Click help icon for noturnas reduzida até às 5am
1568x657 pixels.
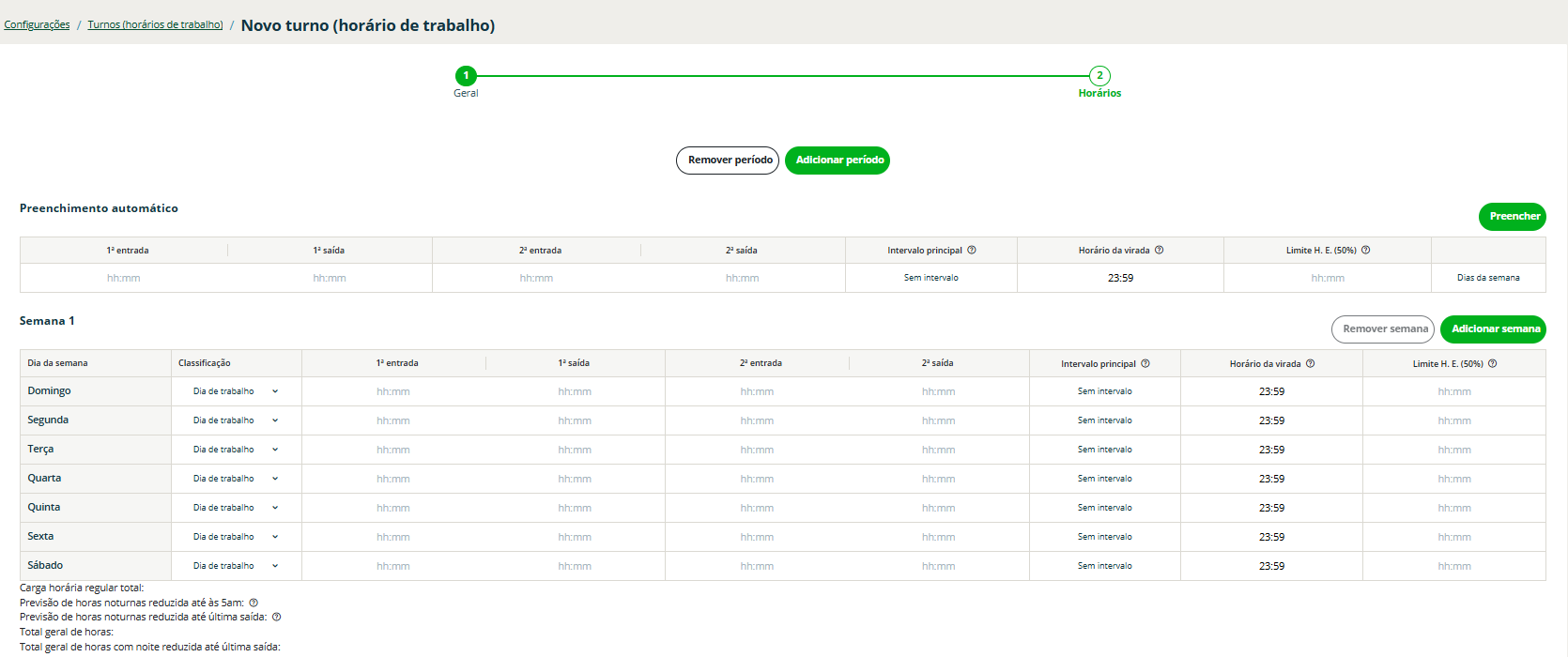[254, 603]
